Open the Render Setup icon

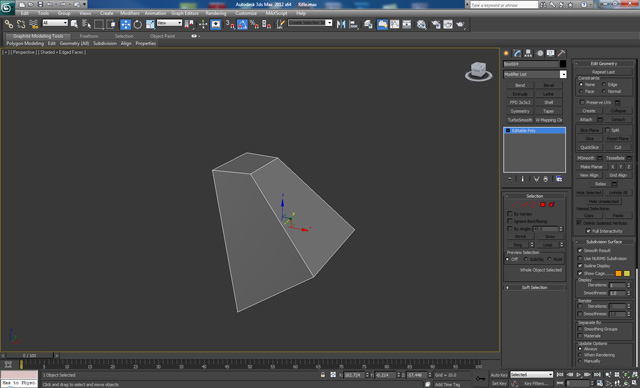pos(436,24)
